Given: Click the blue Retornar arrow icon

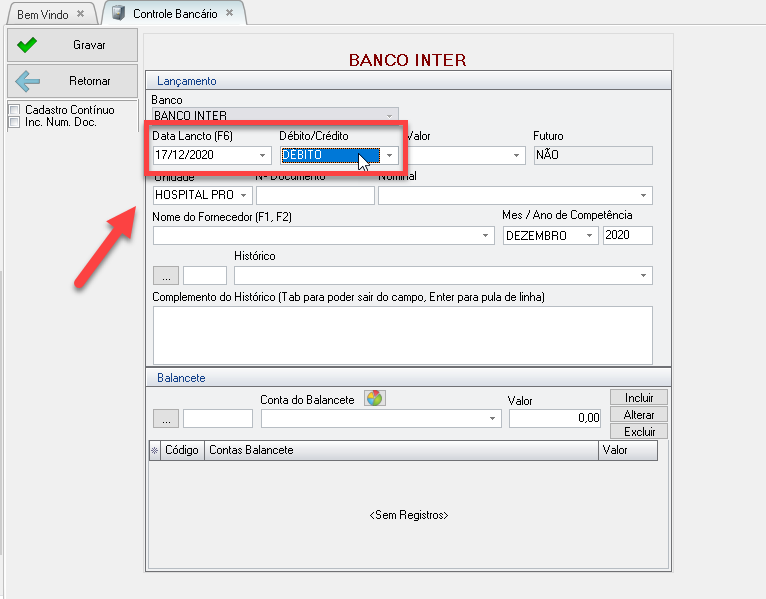Looking at the screenshot, I should click(27, 81).
